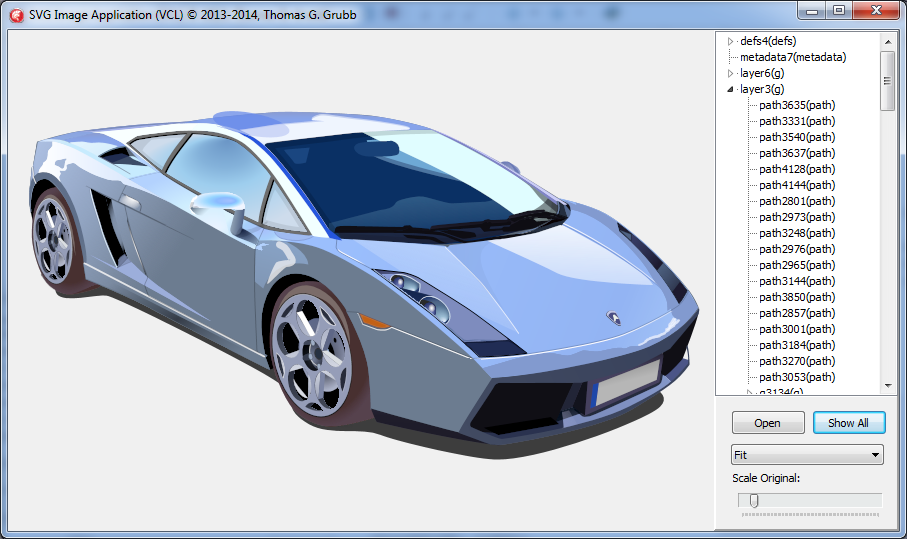Image resolution: width=907 pixels, height=539 pixels.
Task: Maximize the SVG Image Application window
Action: pos(839,10)
